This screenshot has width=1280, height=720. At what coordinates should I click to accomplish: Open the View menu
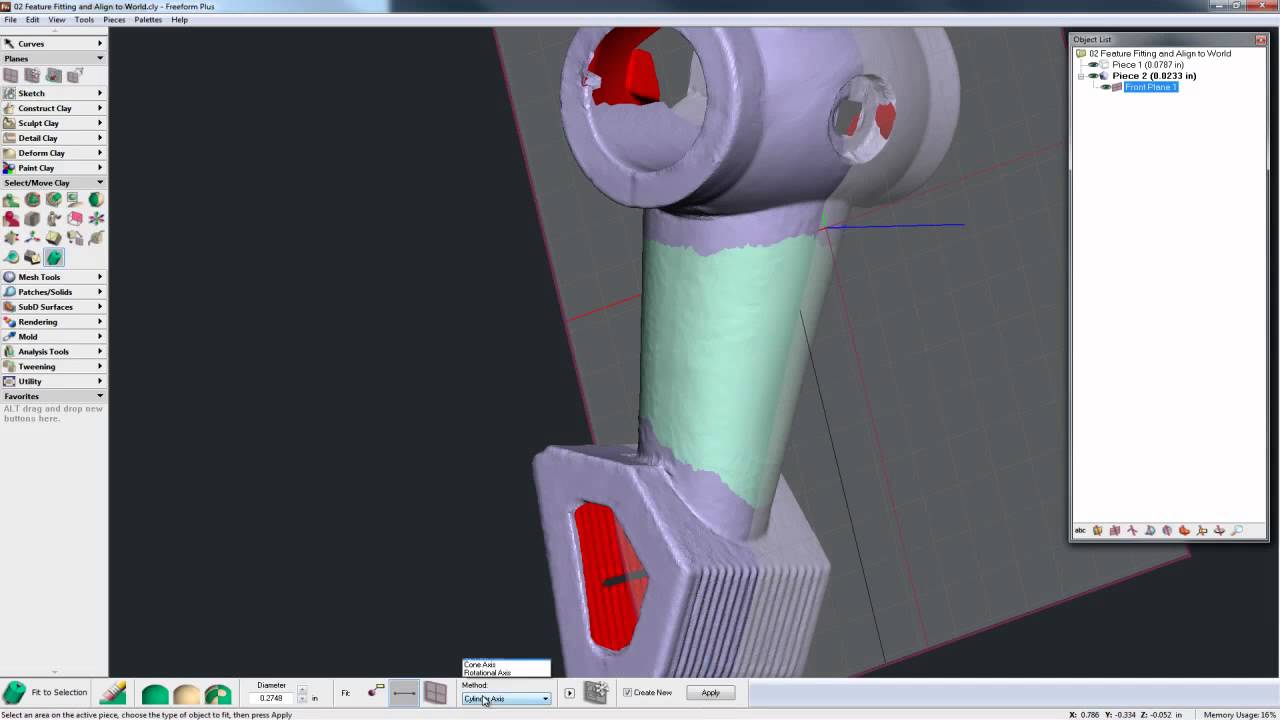[57, 20]
